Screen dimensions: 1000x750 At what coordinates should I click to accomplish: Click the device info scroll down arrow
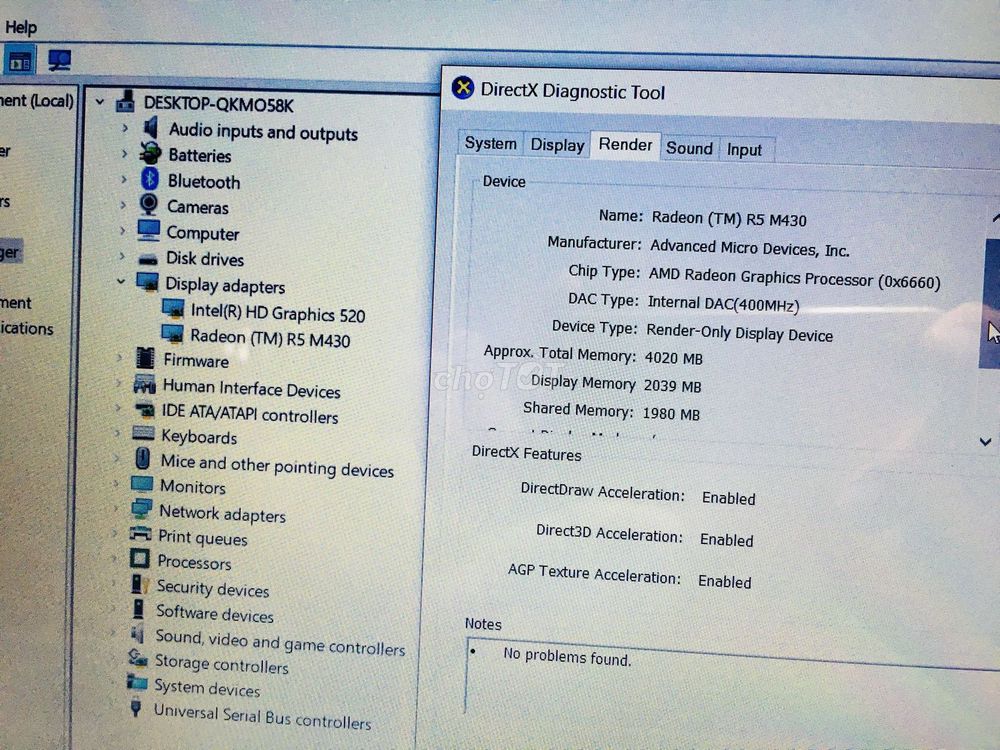pyautogui.click(x=985, y=441)
